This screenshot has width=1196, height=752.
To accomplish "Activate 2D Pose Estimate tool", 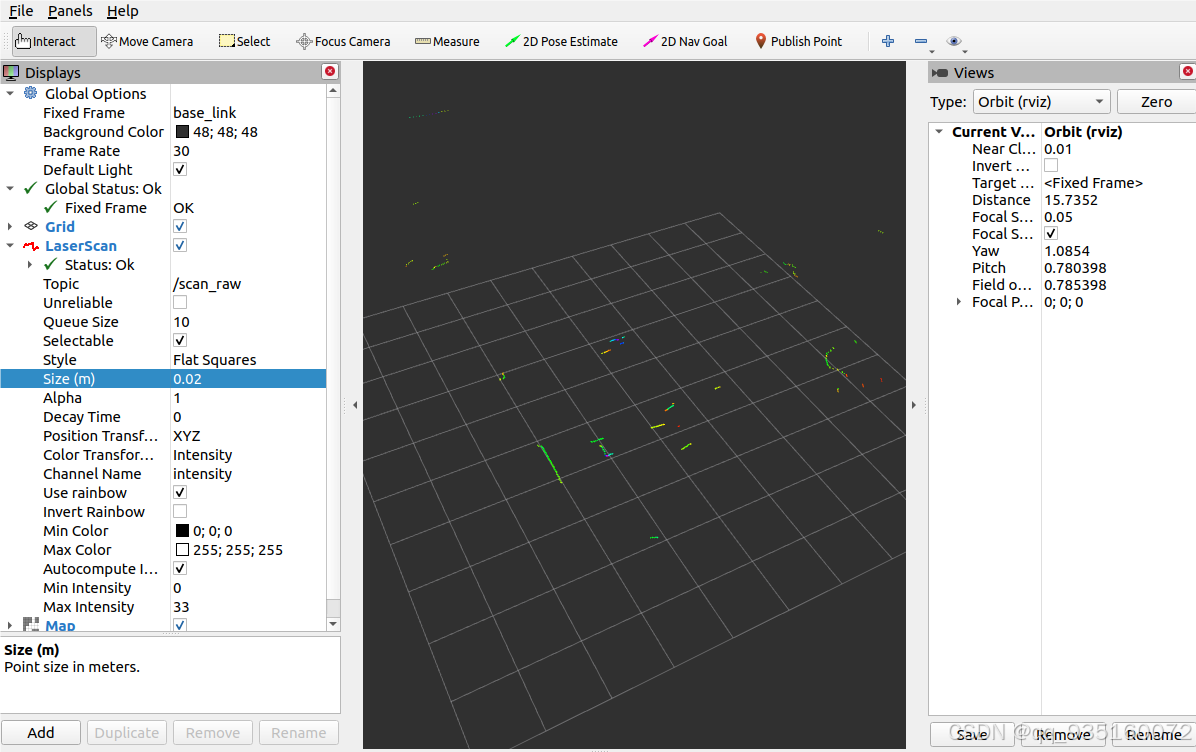I will coord(561,41).
